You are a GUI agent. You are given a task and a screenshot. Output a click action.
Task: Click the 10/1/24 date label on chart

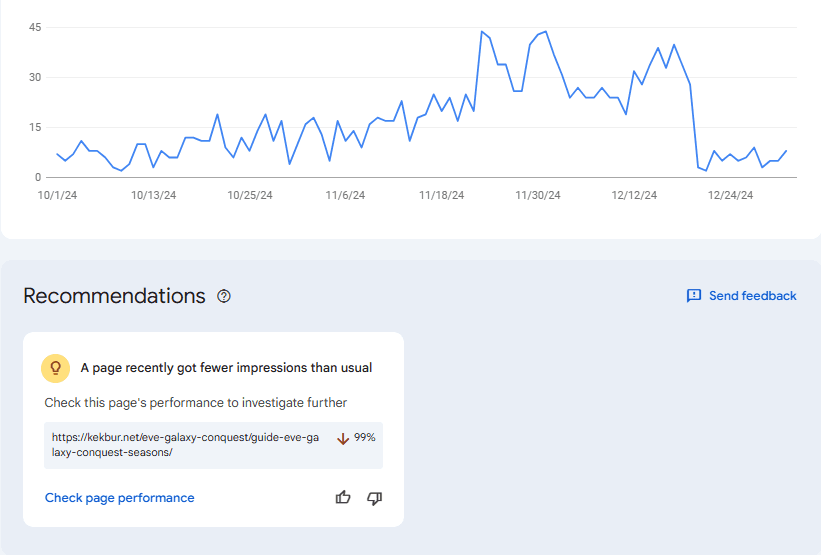point(57,196)
